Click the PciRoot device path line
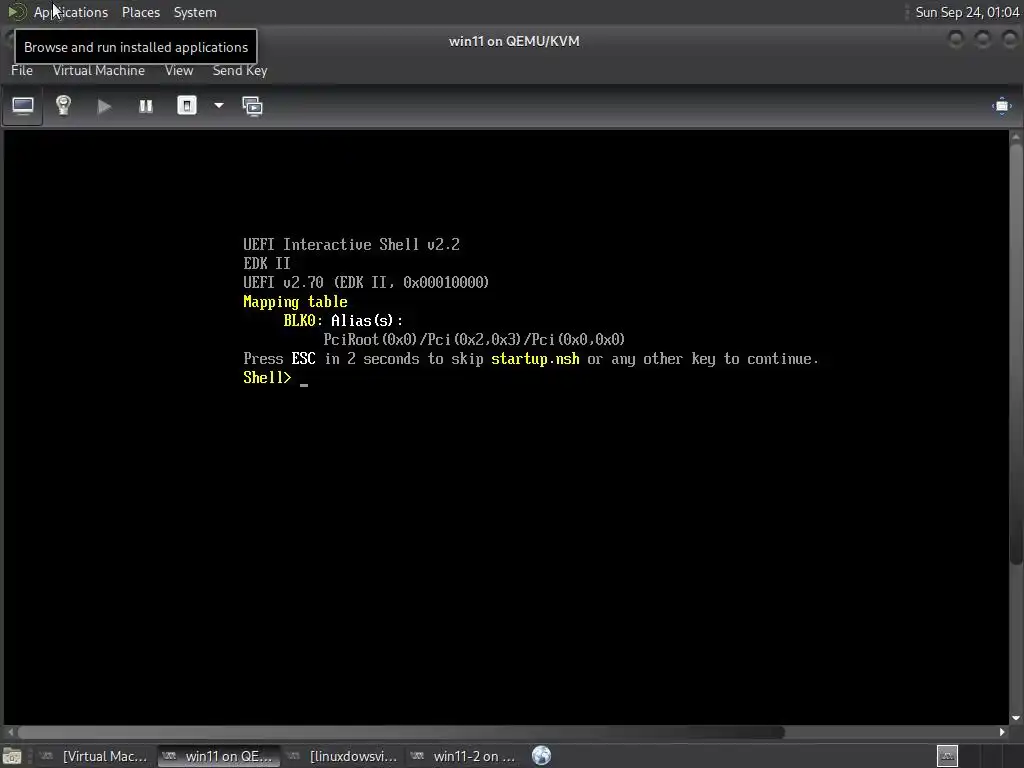This screenshot has width=1024, height=768. coord(474,340)
